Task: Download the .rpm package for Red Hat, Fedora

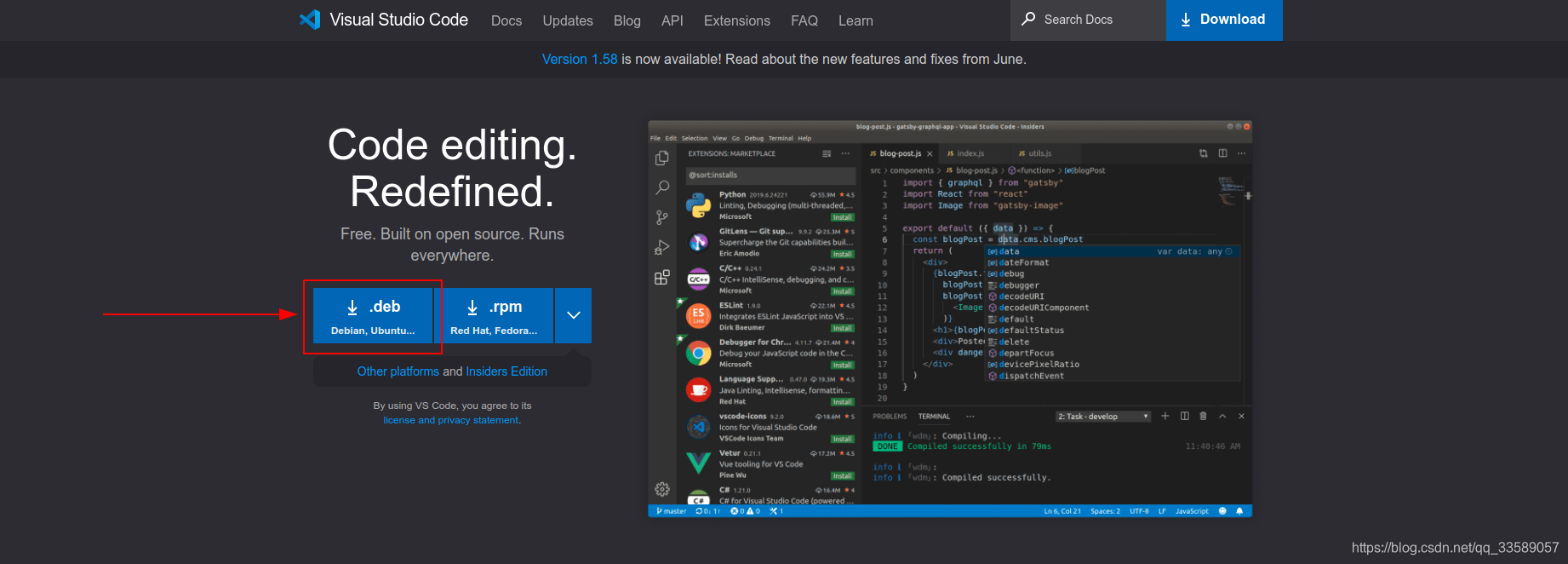Action: coord(494,316)
